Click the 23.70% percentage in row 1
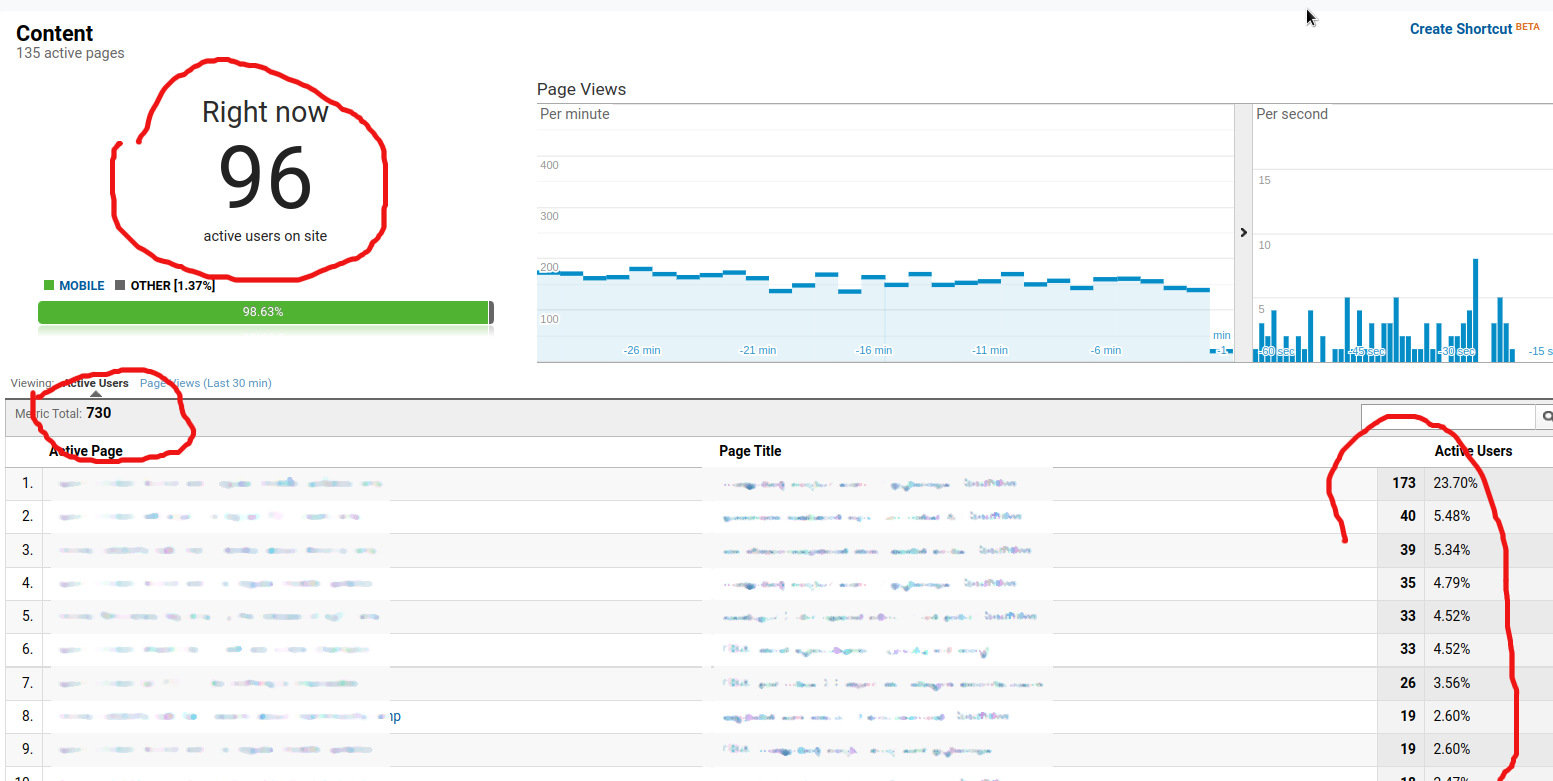The width and height of the screenshot is (1553, 781). click(x=1451, y=483)
